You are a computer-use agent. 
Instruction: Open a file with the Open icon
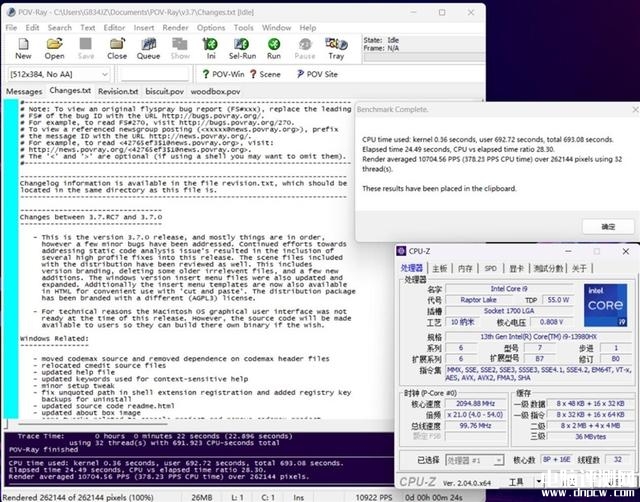click(54, 49)
